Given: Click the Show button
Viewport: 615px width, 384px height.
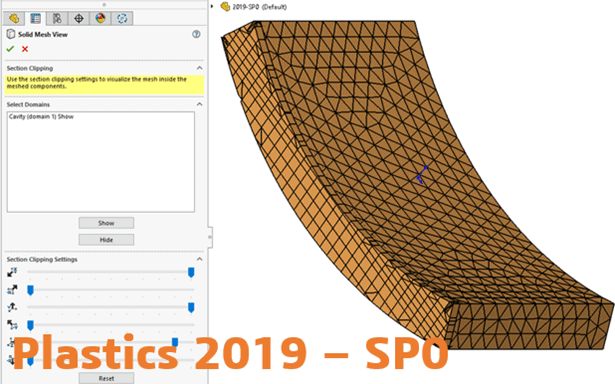Looking at the screenshot, I should (x=106, y=223).
